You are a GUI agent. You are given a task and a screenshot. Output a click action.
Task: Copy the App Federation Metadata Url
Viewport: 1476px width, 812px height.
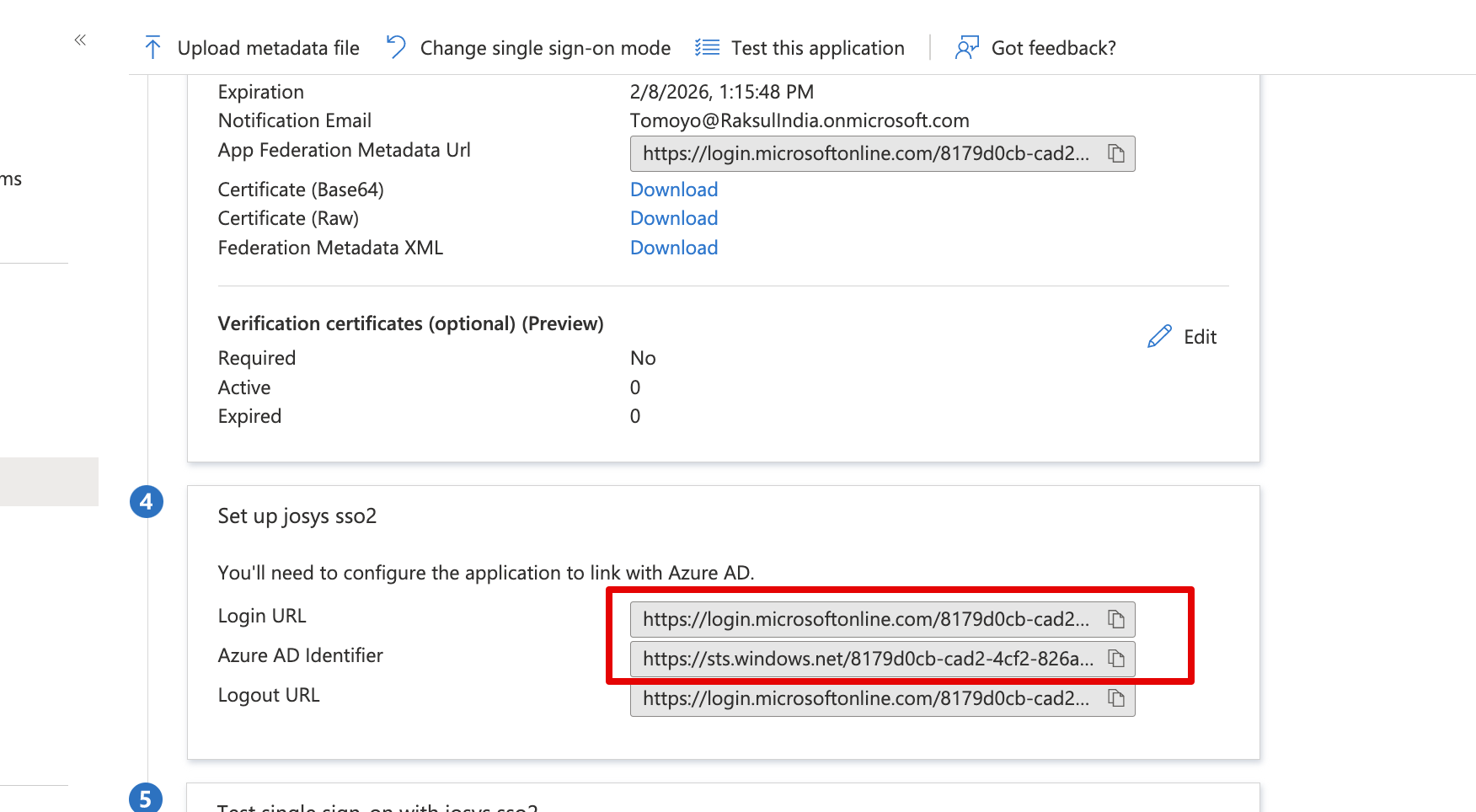coord(1116,153)
